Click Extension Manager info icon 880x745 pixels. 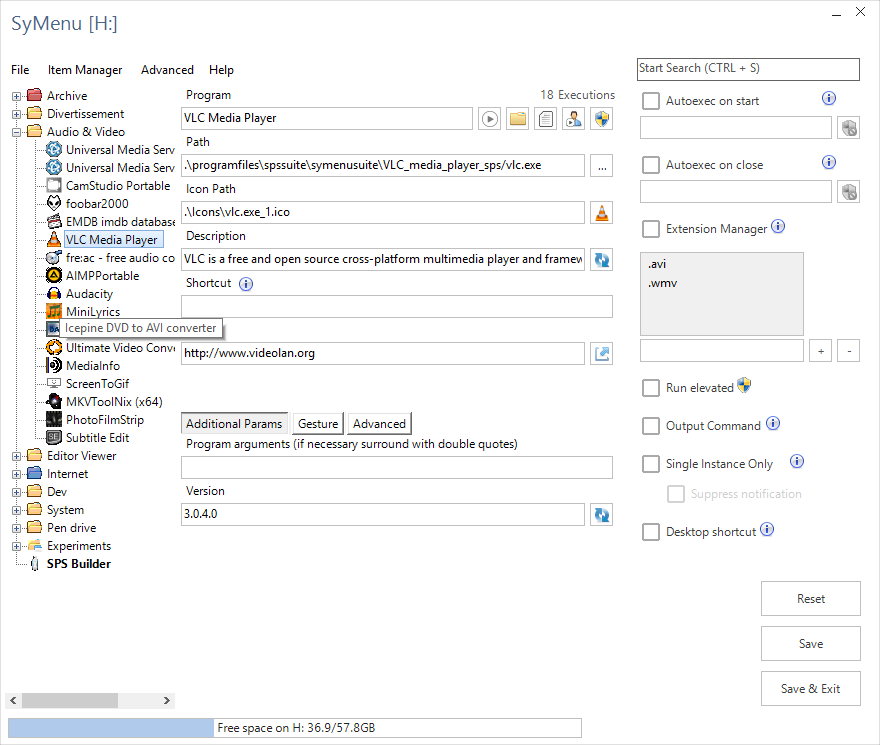click(778, 226)
